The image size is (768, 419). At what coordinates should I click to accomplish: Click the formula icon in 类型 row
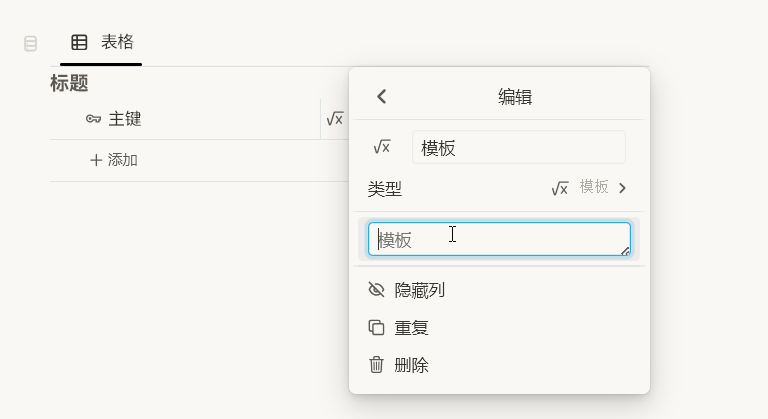(560, 188)
